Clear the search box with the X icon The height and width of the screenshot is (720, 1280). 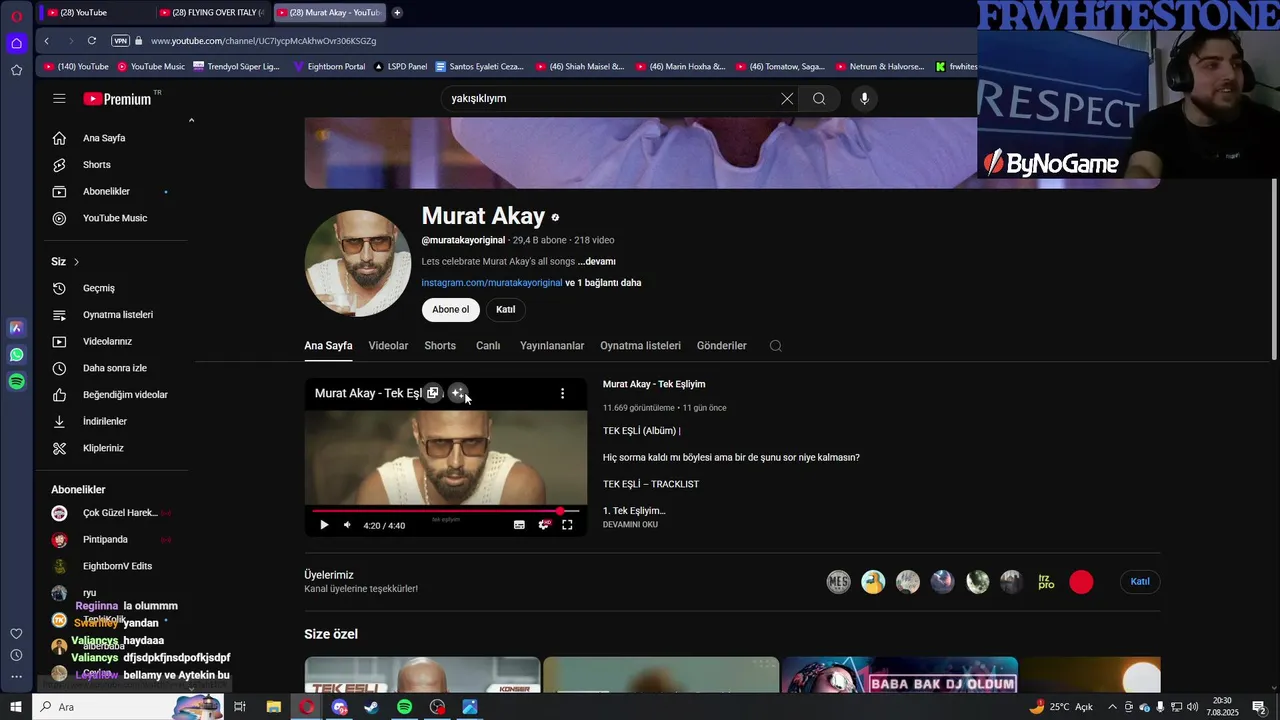[787, 98]
